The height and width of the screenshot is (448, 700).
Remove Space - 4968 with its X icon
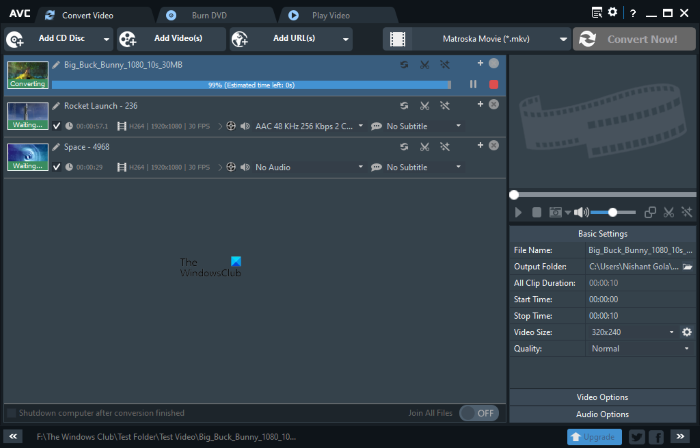tap(494, 145)
